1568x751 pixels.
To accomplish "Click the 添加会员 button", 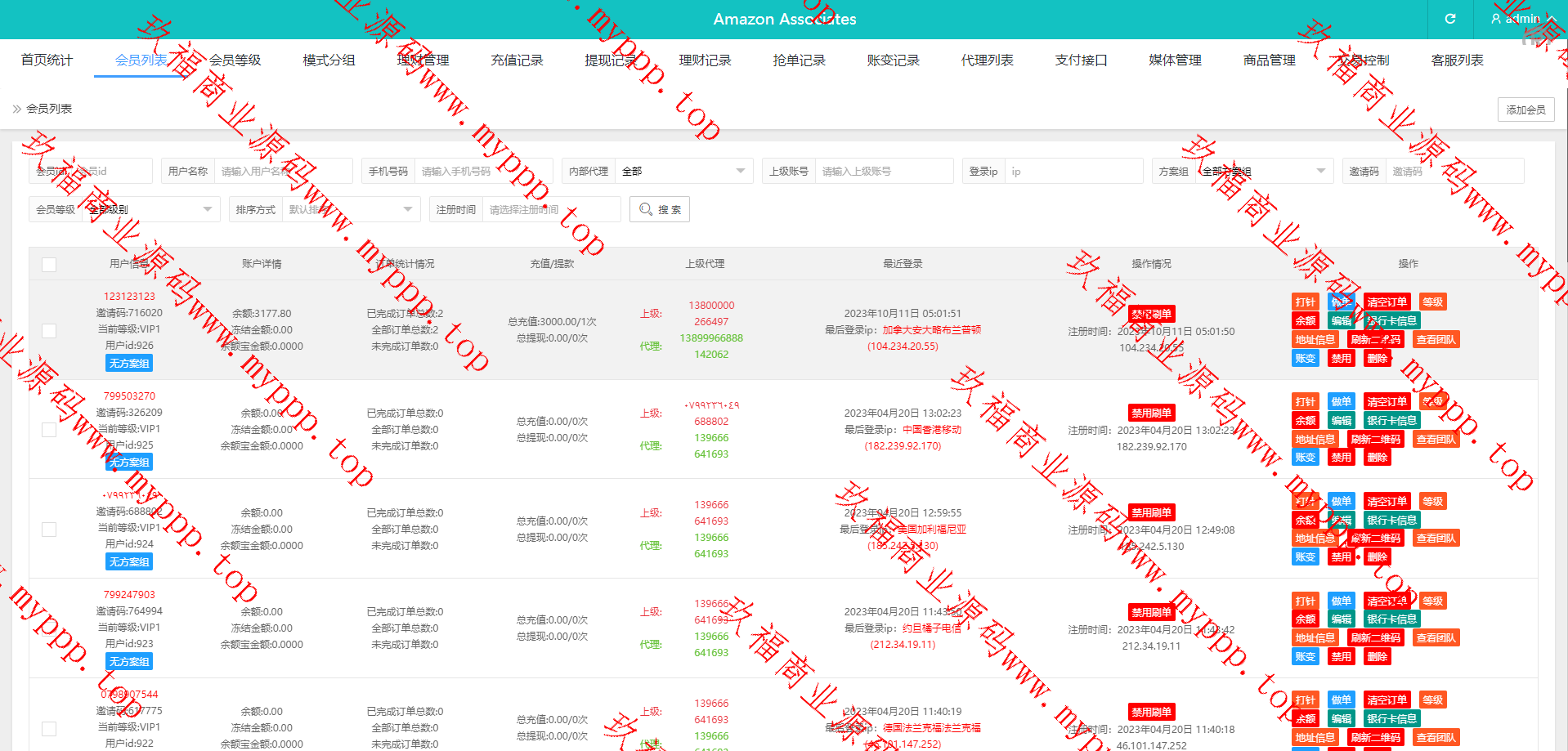I will [x=1525, y=110].
